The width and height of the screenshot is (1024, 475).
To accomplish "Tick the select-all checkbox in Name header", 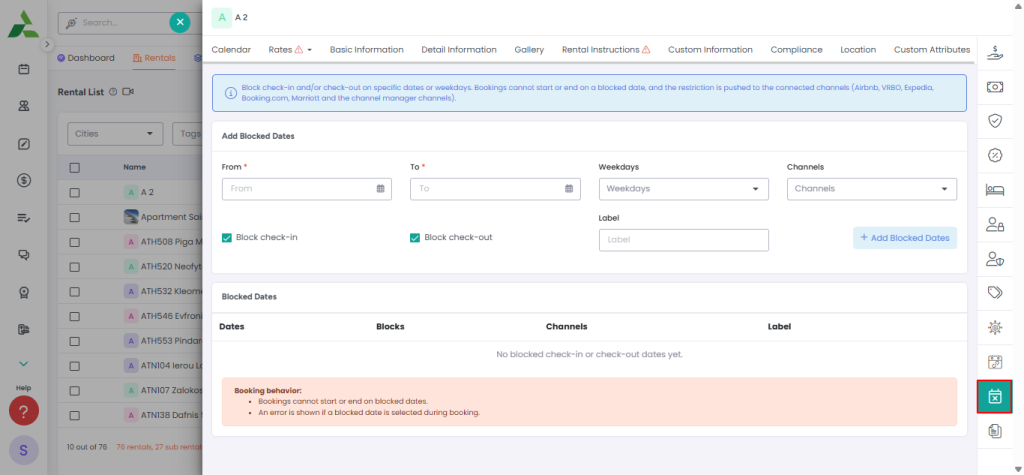I will point(74,168).
